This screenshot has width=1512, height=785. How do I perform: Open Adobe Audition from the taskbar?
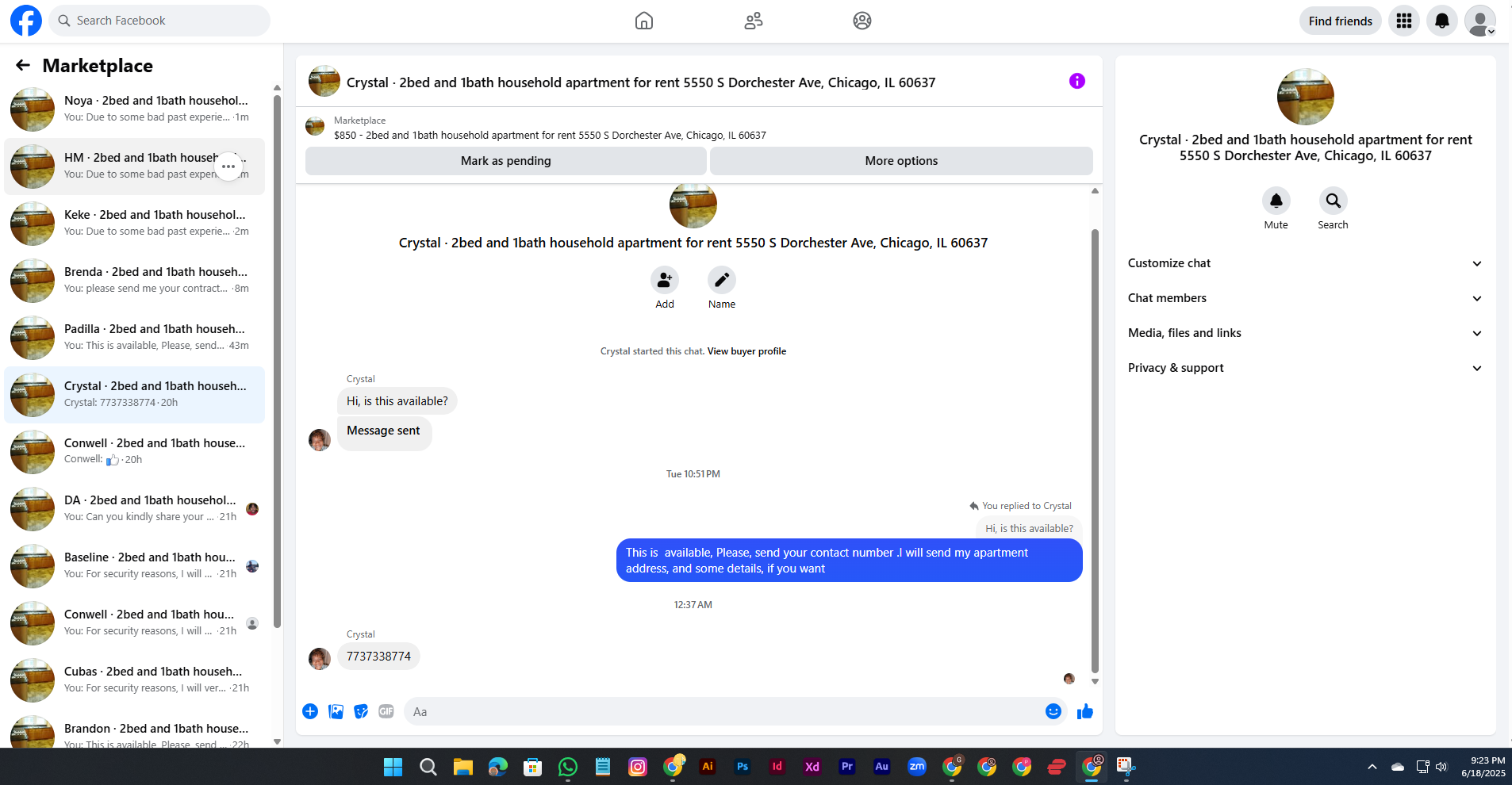click(x=882, y=767)
